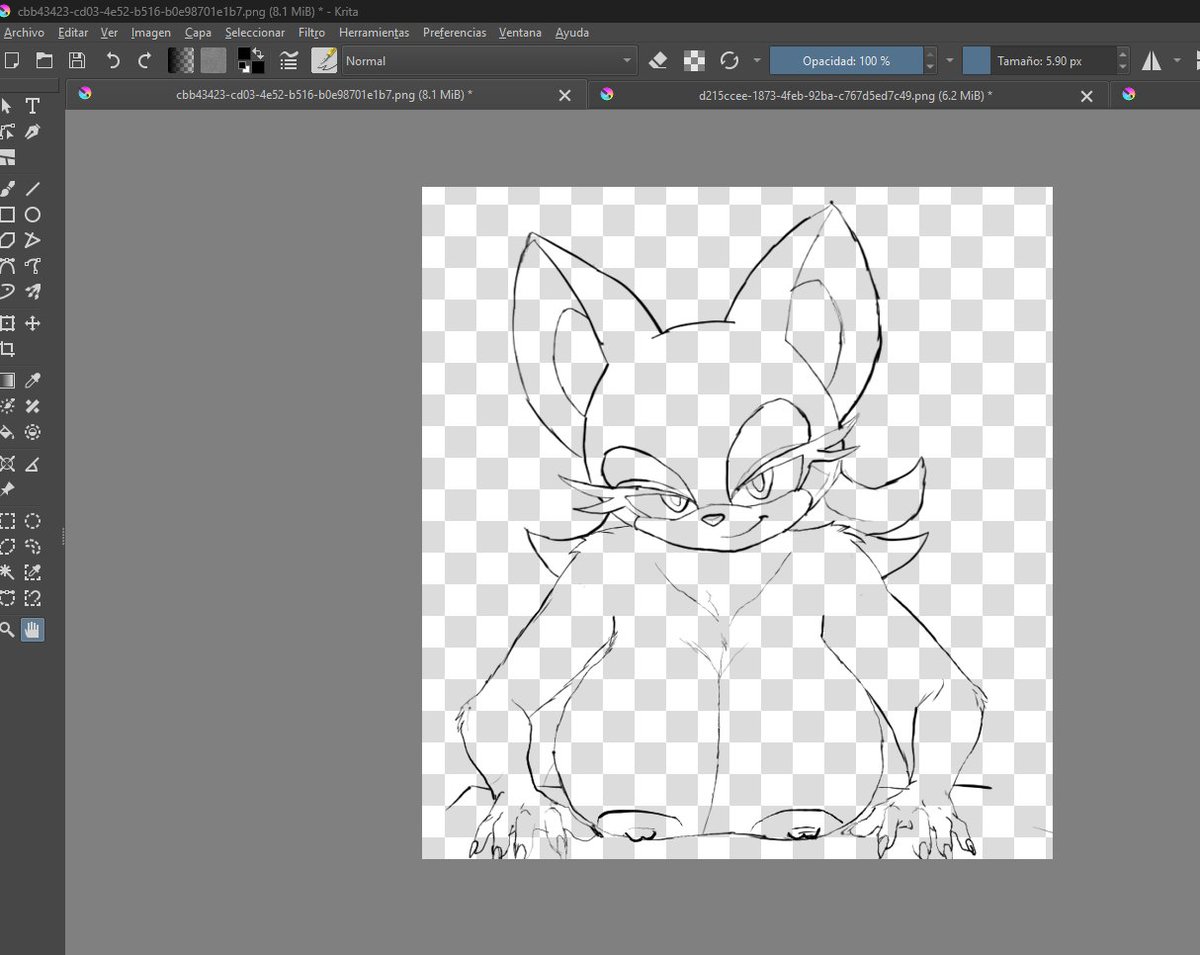Select the Line tool
Screen dimensions: 1200x955
click(x=33, y=188)
